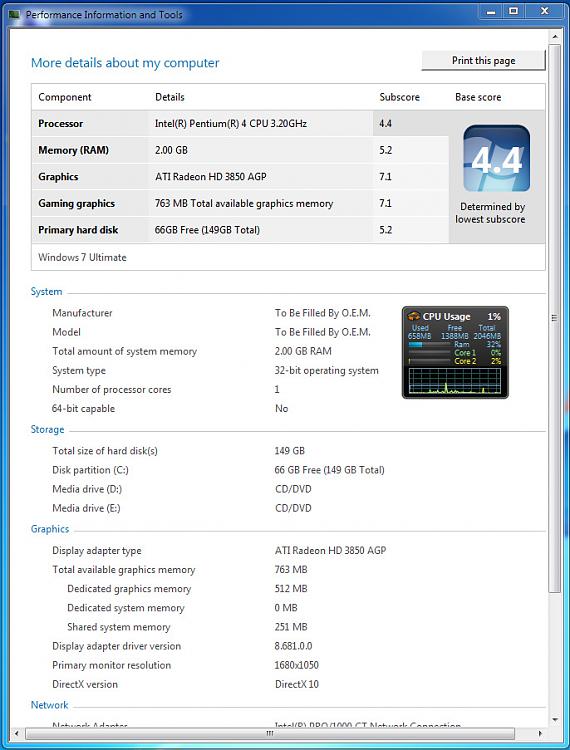Select the Gaming graphics row label

tap(77, 203)
